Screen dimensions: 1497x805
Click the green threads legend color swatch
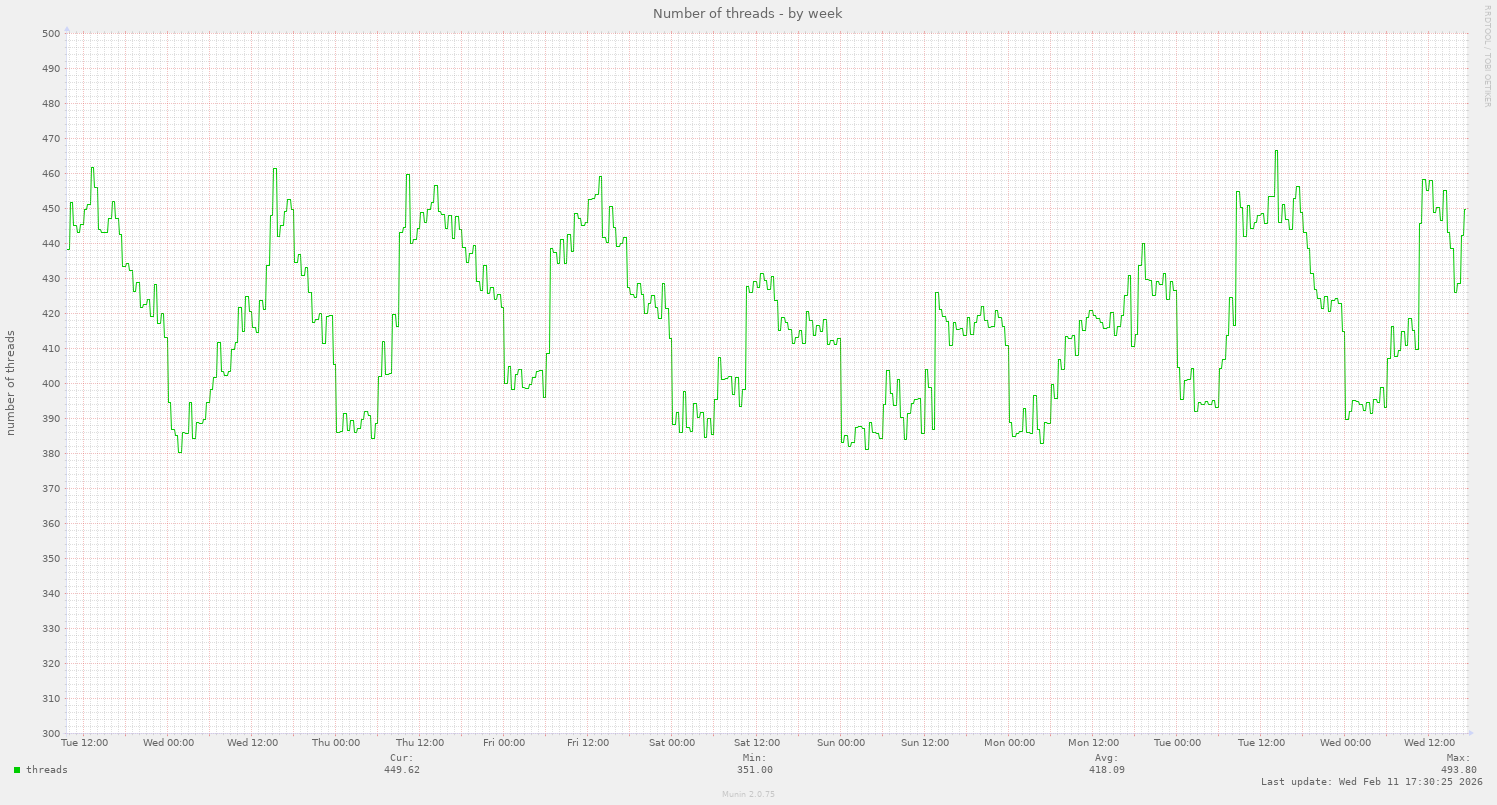click(x=17, y=770)
